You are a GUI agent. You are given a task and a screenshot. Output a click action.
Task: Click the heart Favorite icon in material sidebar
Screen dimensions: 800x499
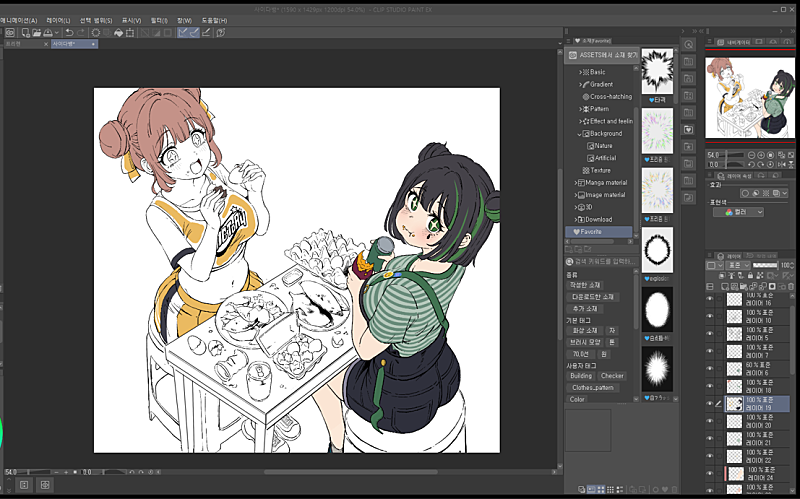tap(688, 130)
